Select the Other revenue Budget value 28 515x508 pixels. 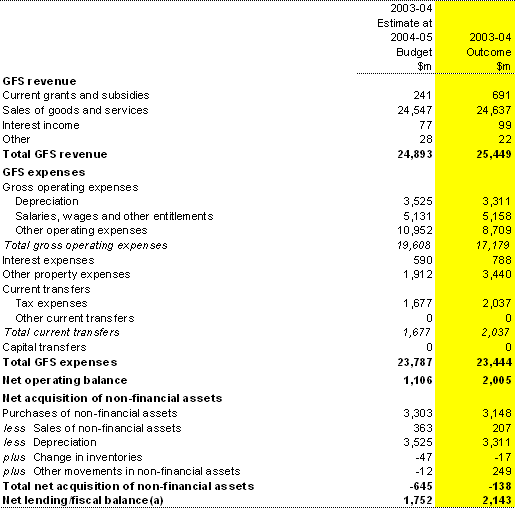(426, 139)
